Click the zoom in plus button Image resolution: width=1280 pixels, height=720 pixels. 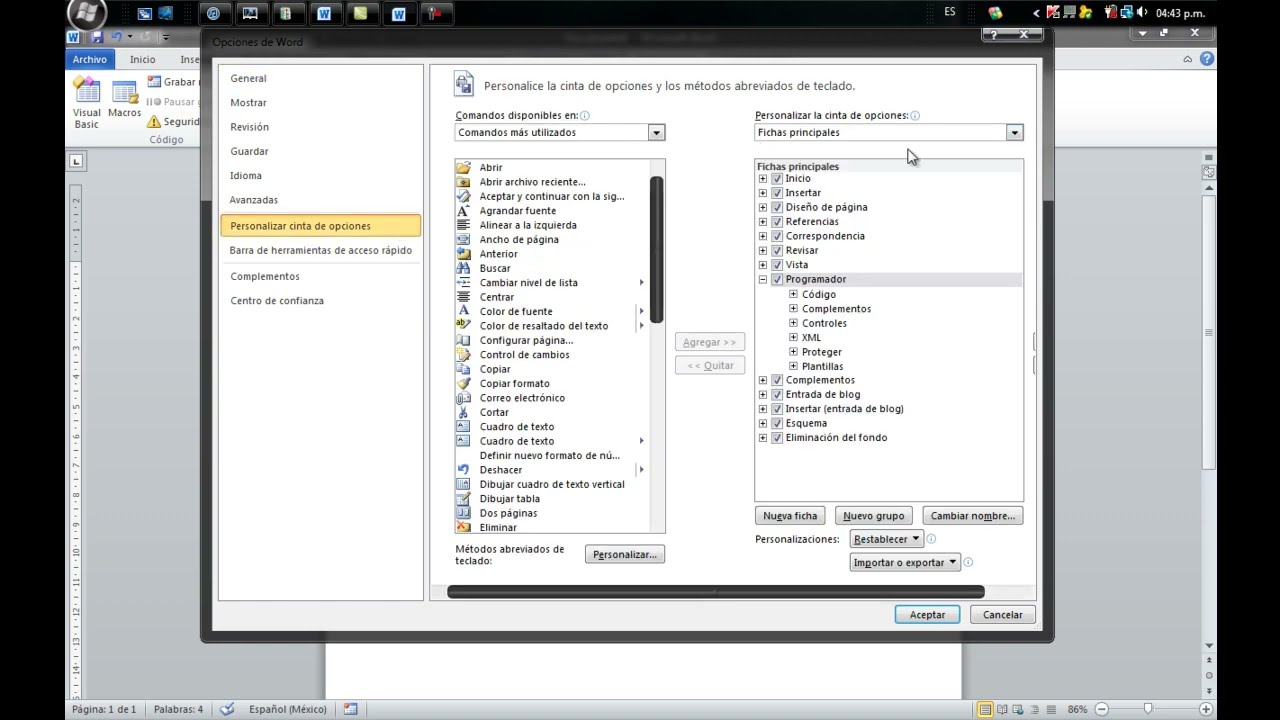click(x=1205, y=709)
